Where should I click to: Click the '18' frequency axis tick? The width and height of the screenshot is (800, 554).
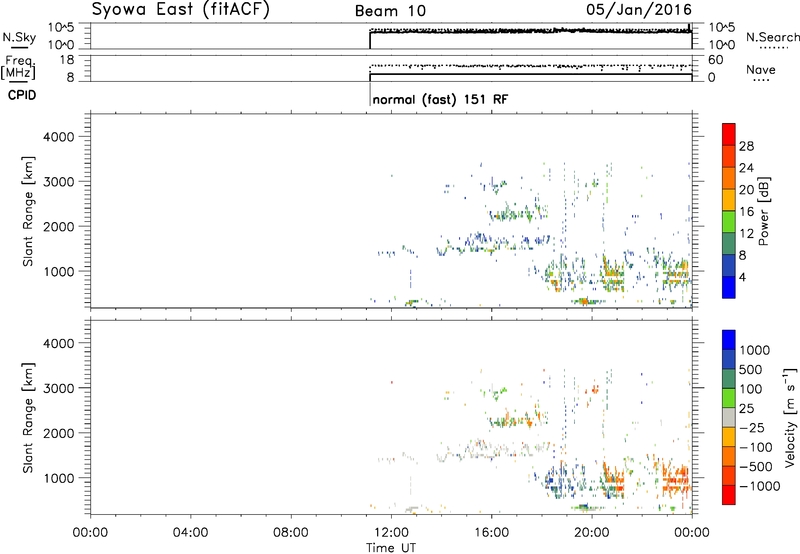[67, 60]
